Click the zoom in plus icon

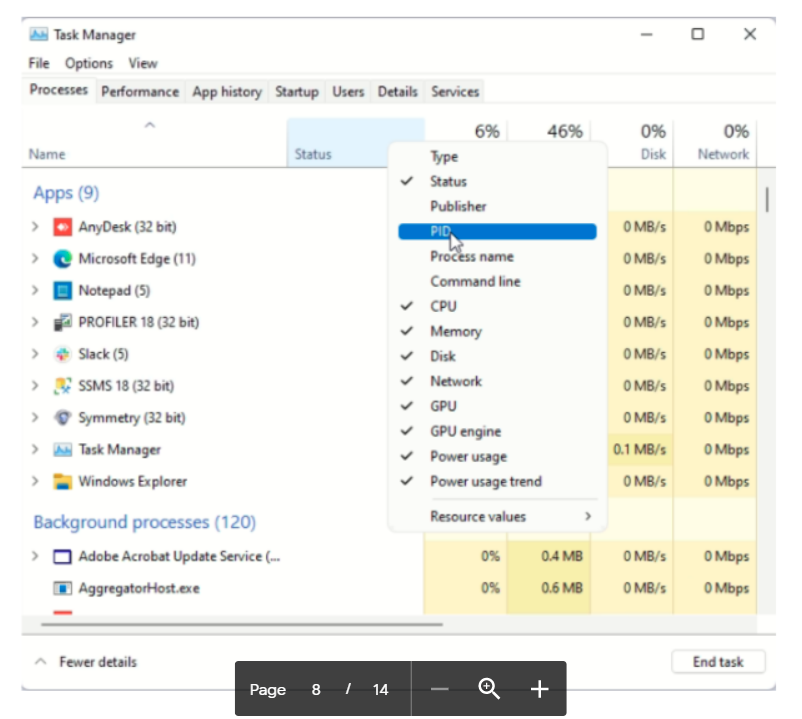click(540, 689)
